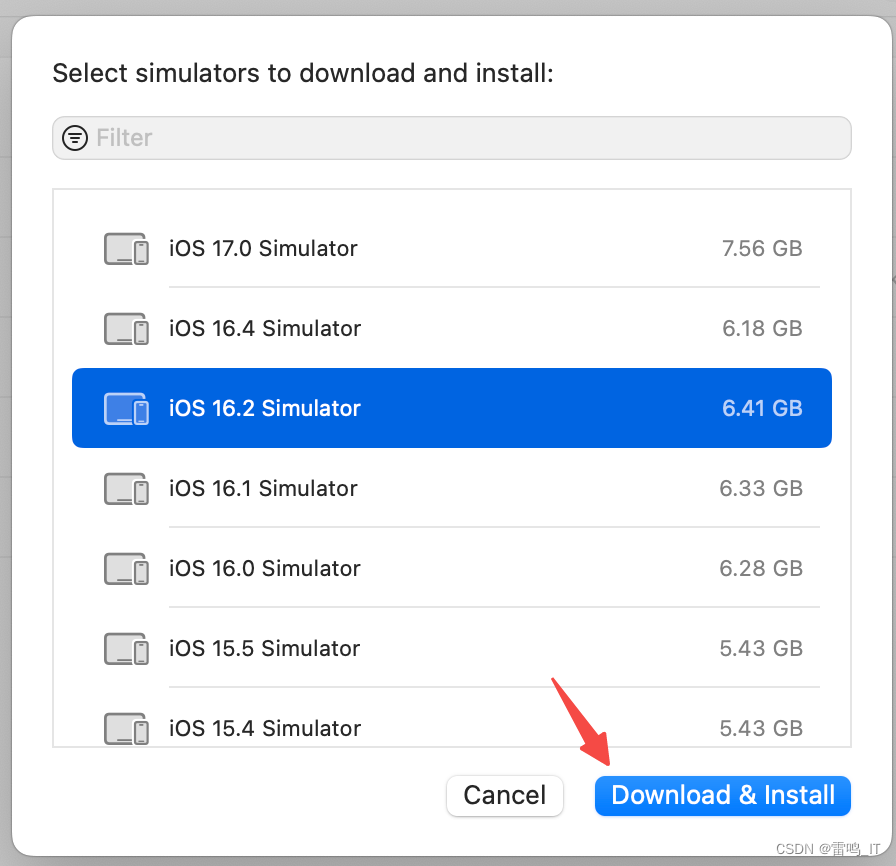896x866 pixels.
Task: Click the iOS 16.0 Simulator device icon
Action: click(x=126, y=569)
